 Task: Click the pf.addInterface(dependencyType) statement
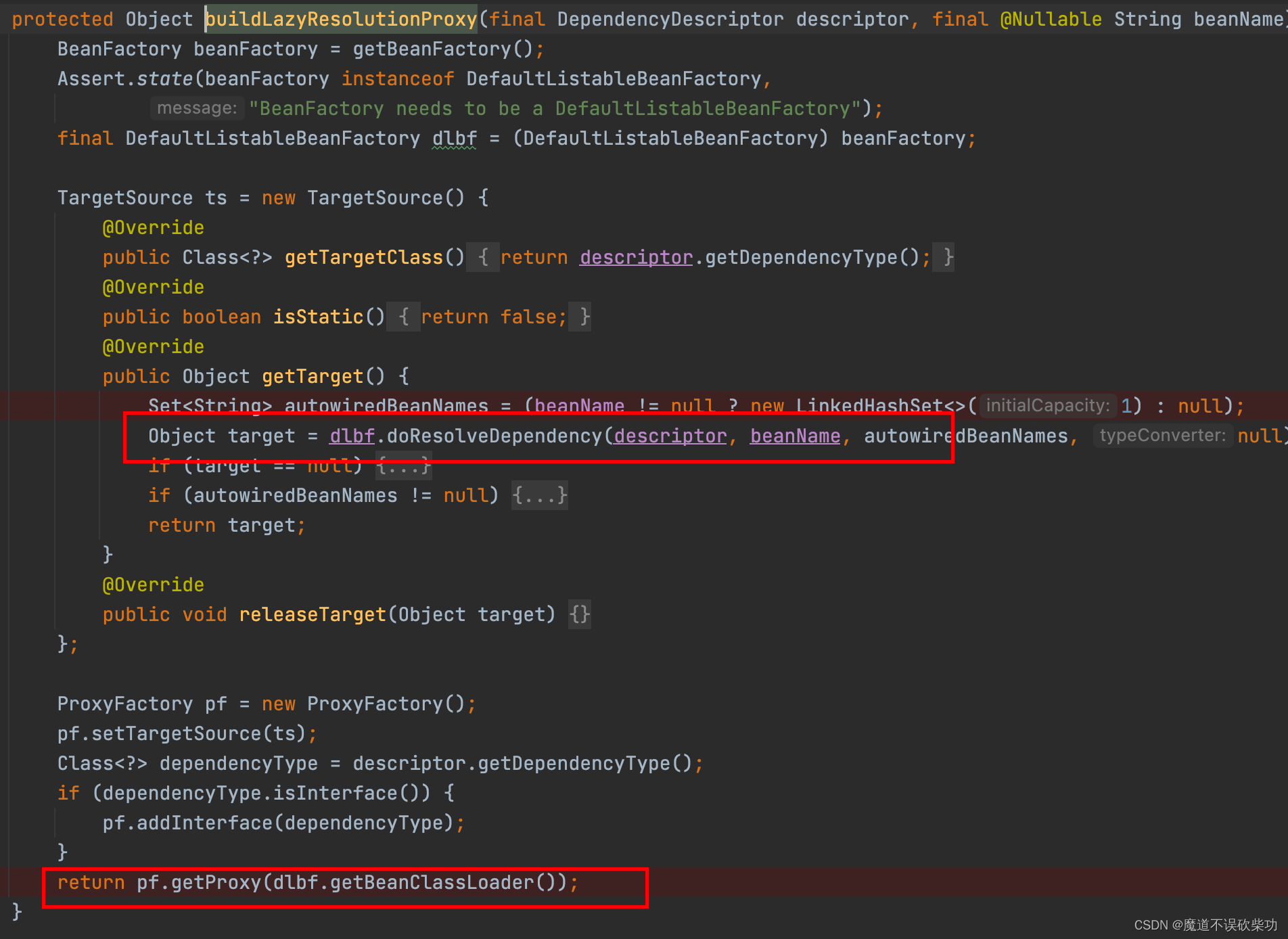pyautogui.click(x=283, y=823)
